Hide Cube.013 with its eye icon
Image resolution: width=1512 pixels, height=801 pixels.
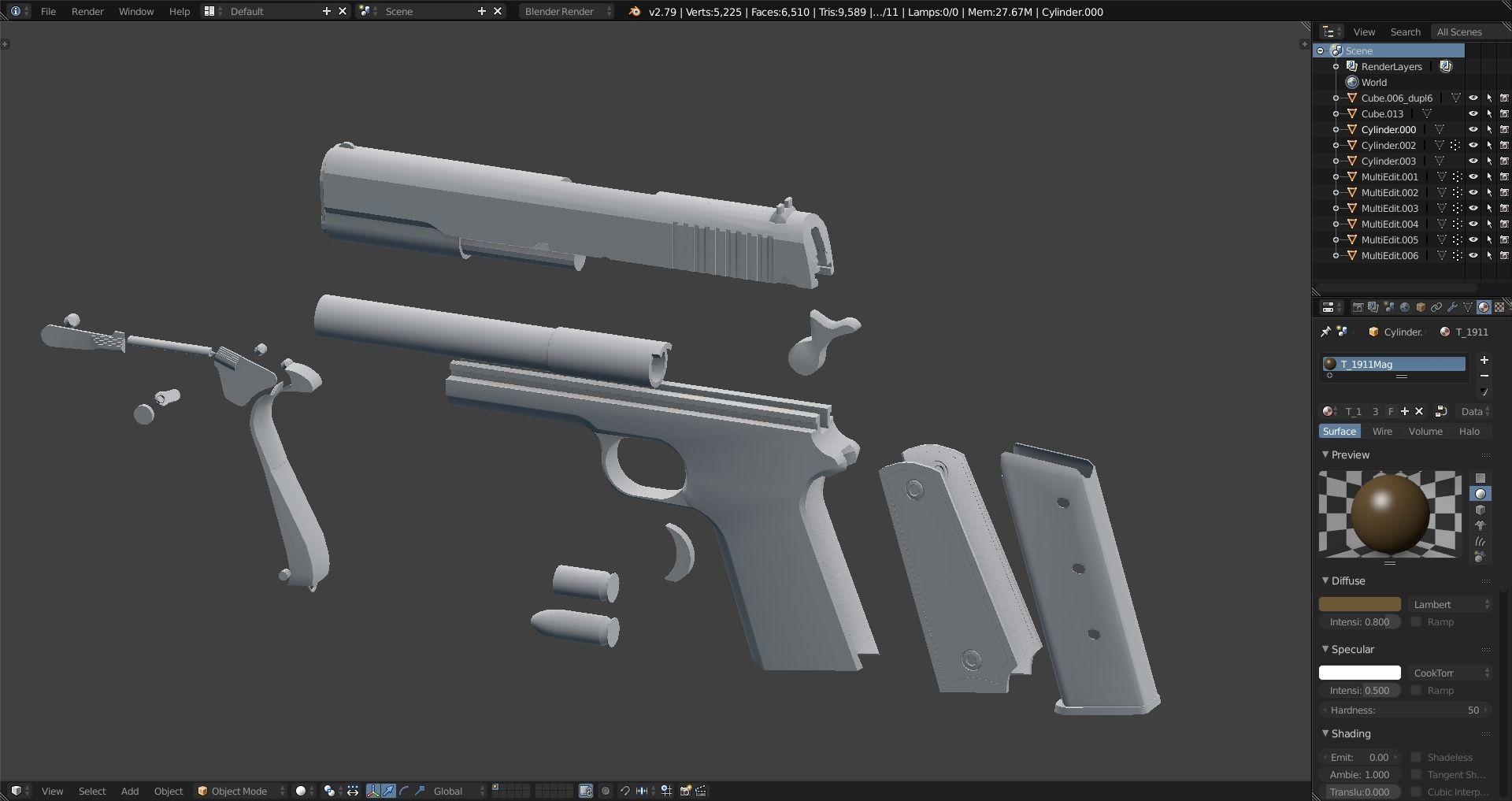pyautogui.click(x=1473, y=113)
